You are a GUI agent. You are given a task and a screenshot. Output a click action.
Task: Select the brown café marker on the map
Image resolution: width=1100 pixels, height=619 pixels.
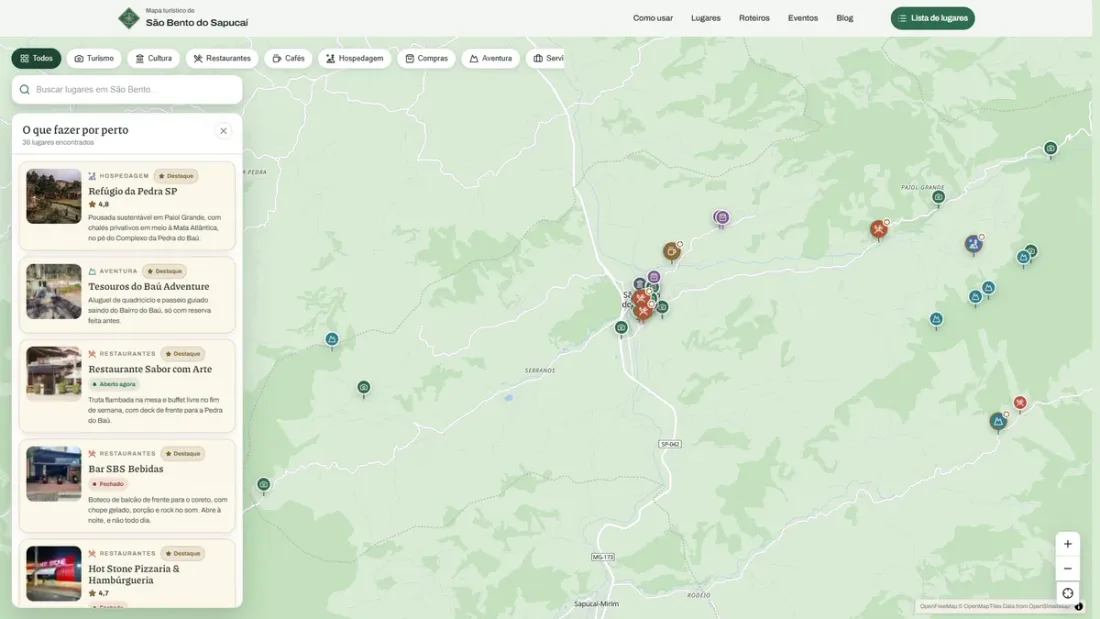[x=671, y=251]
